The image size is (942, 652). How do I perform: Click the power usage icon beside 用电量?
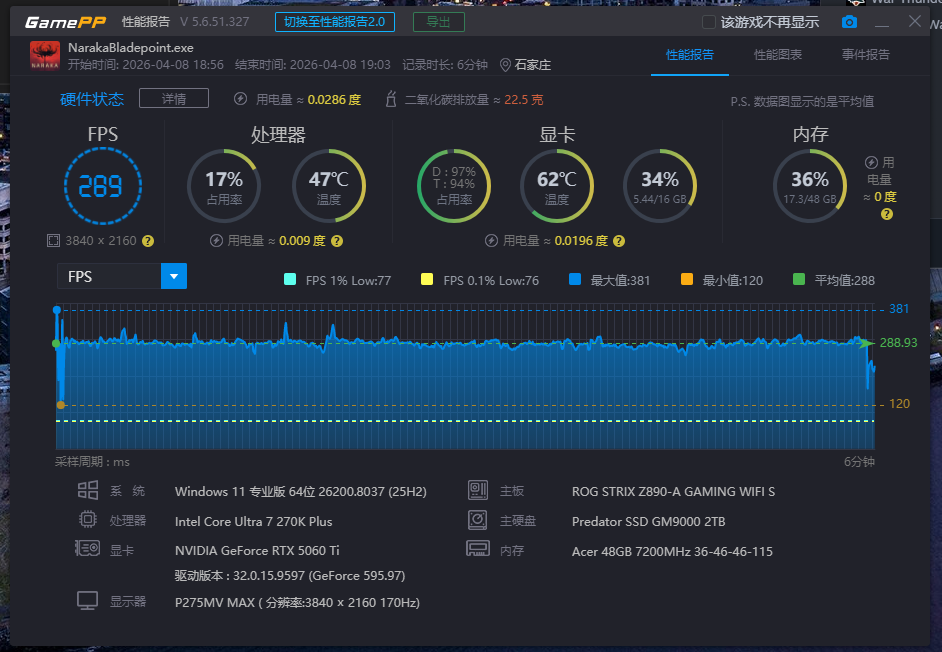238,98
